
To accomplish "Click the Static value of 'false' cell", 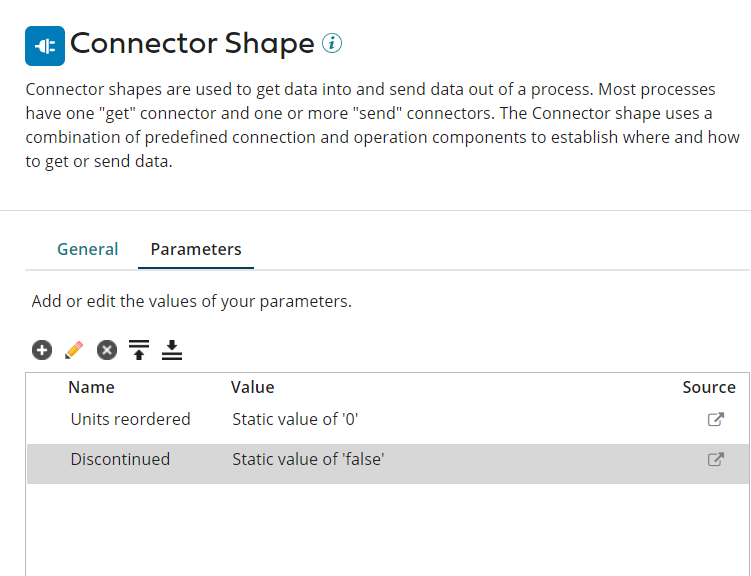I will (308, 460).
